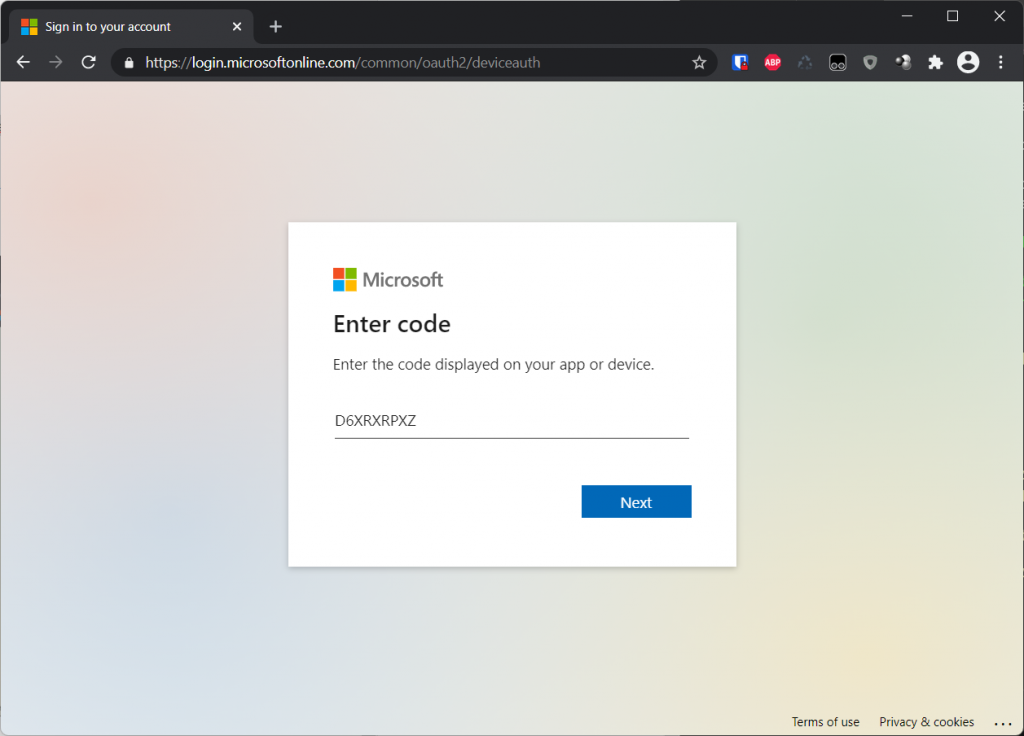Screen dimensions: 1024x736
Task: Open a new browser tab
Action: pyautogui.click(x=276, y=27)
